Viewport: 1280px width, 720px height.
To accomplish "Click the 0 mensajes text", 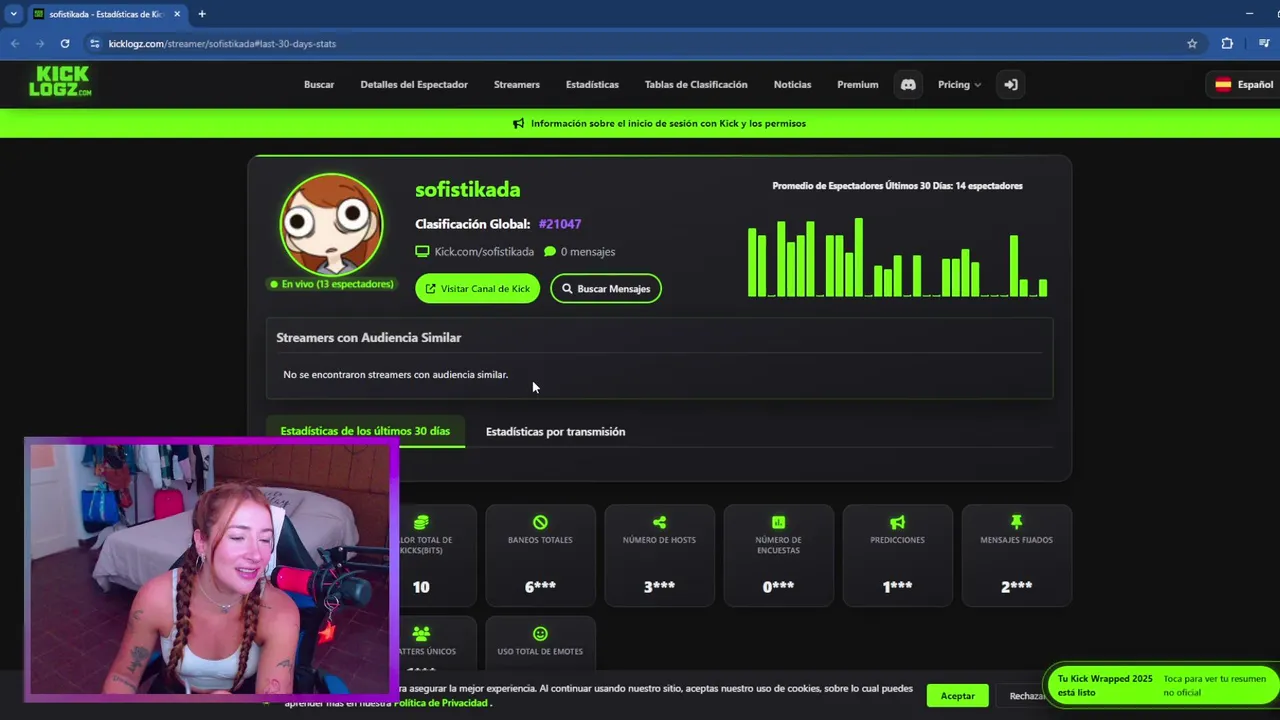I will [588, 252].
